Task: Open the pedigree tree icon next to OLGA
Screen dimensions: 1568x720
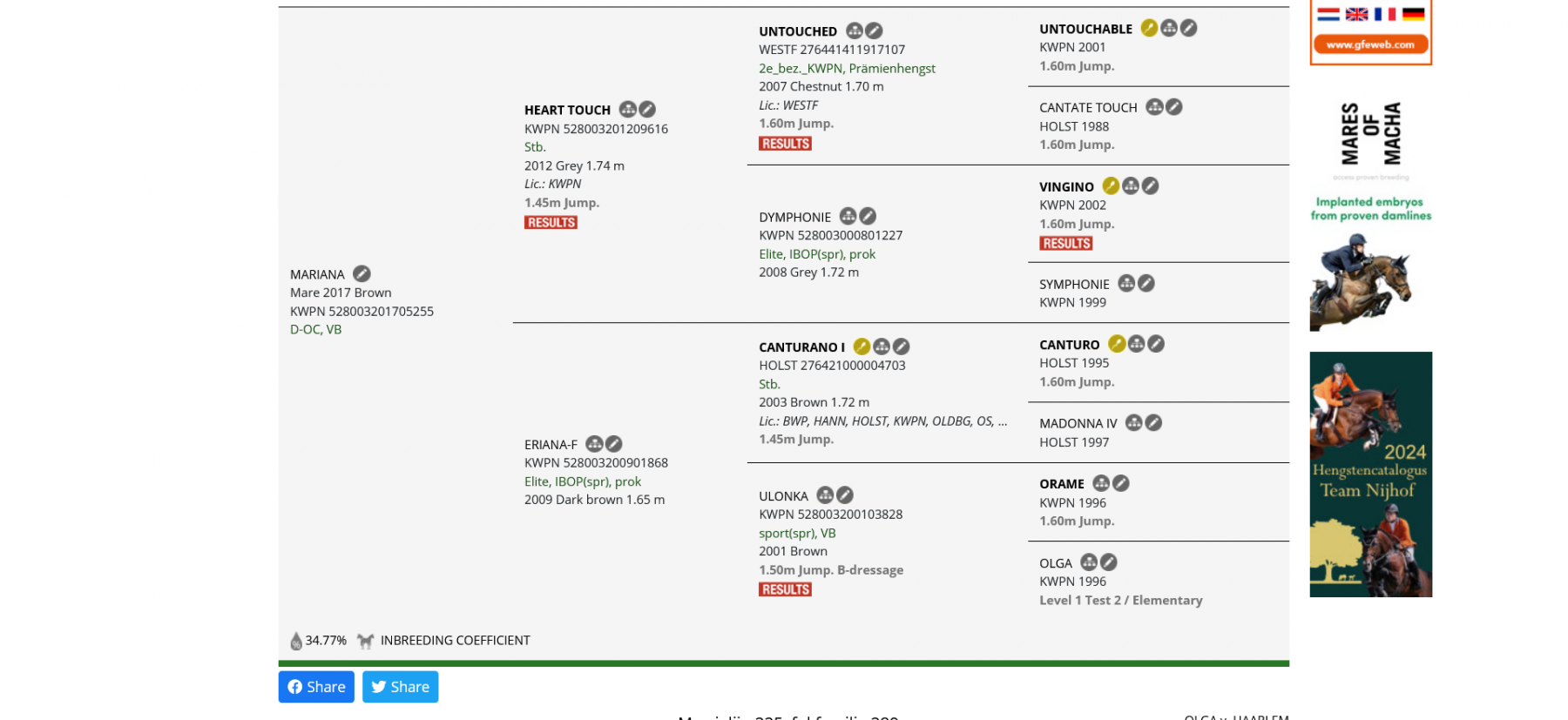Action: [x=1089, y=562]
